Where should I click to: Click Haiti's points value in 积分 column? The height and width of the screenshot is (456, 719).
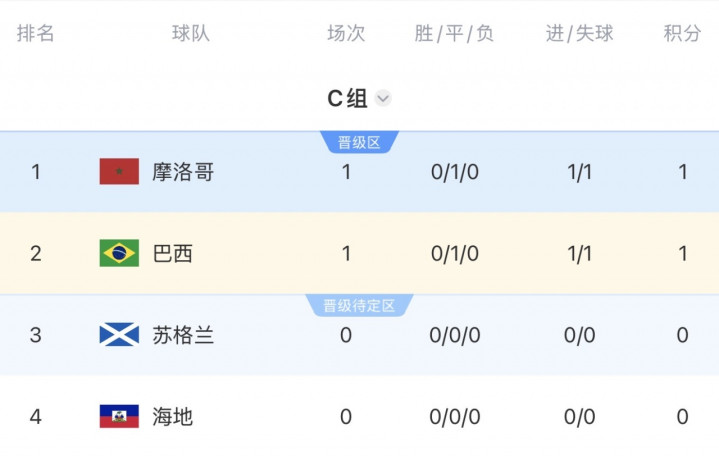click(682, 417)
